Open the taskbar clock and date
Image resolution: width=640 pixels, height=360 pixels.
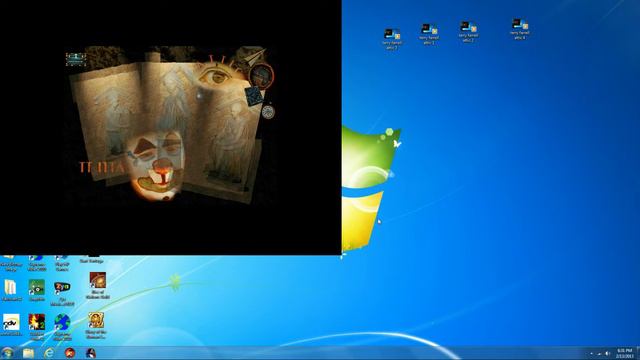[624, 353]
